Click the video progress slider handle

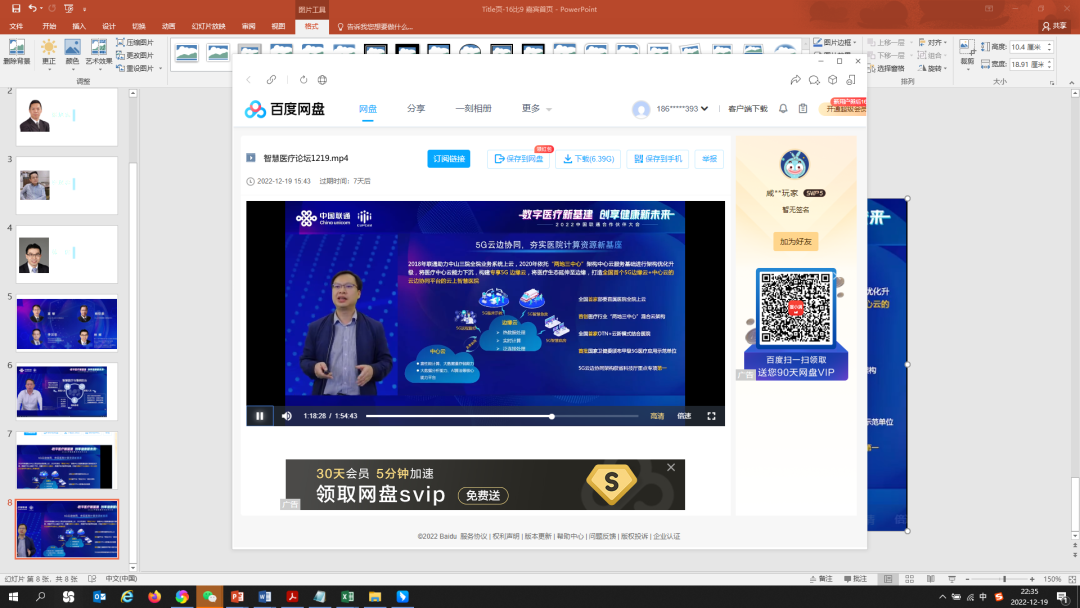pyautogui.click(x=552, y=416)
